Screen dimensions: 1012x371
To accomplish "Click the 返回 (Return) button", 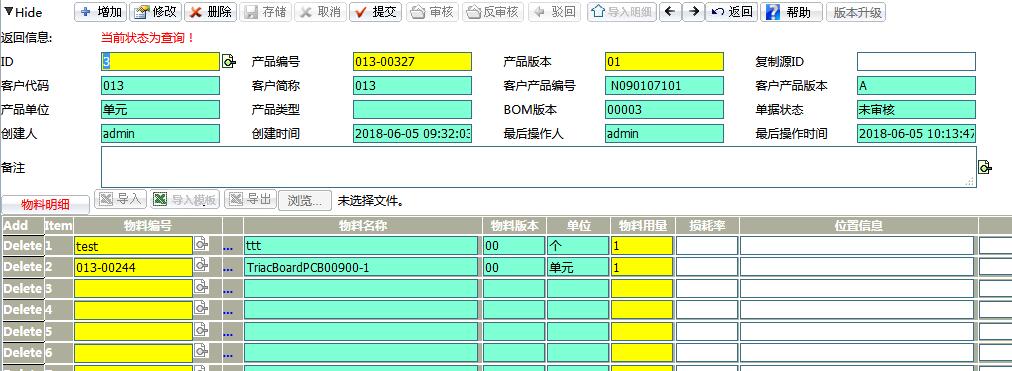I will [731, 12].
